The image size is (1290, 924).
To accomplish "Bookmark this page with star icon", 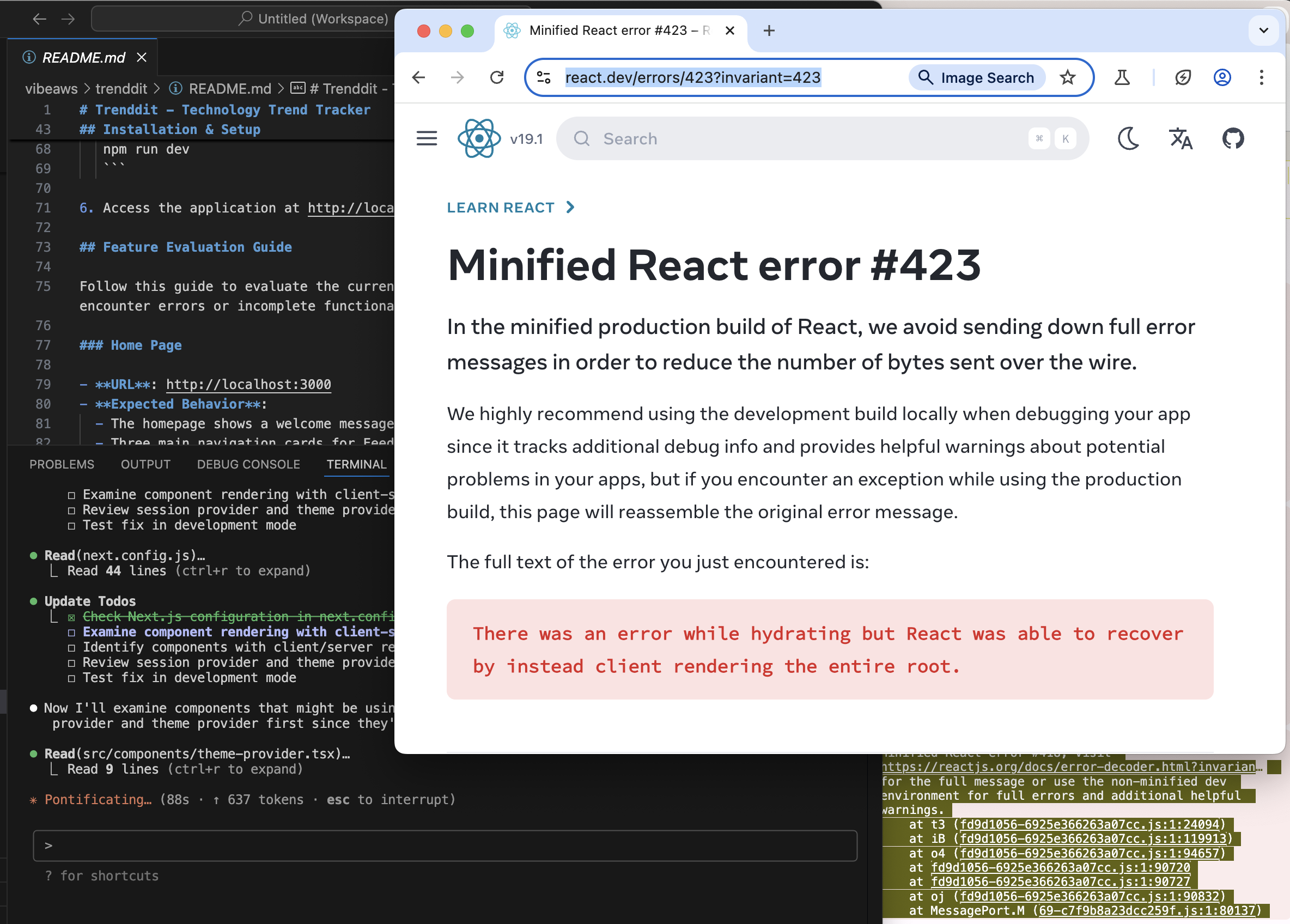I will coord(1068,77).
